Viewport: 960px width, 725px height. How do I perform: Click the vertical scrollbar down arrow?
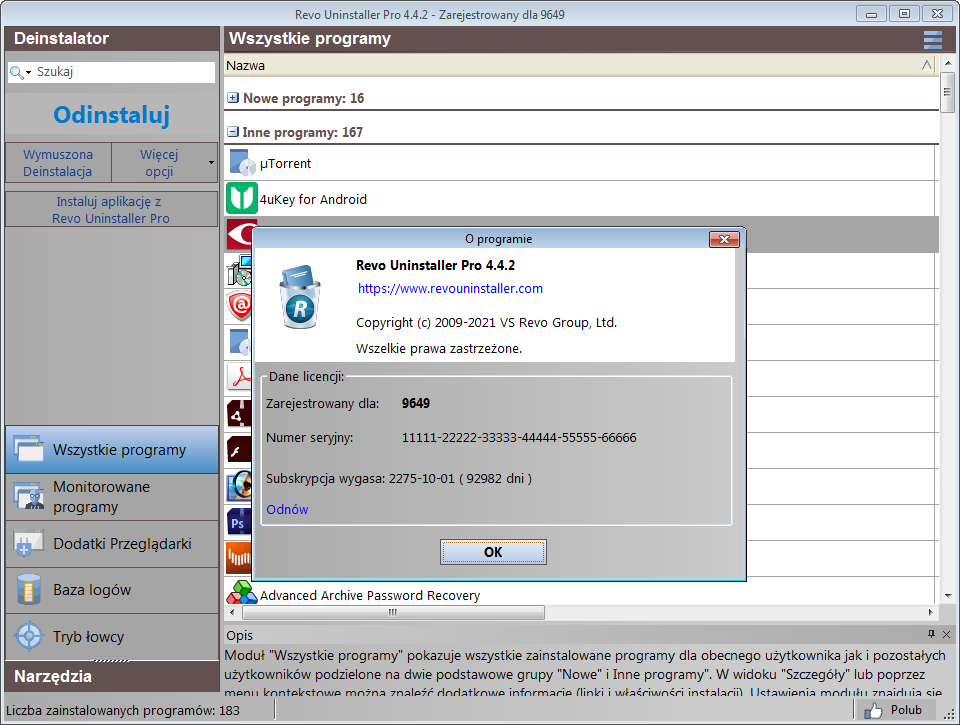(948, 596)
